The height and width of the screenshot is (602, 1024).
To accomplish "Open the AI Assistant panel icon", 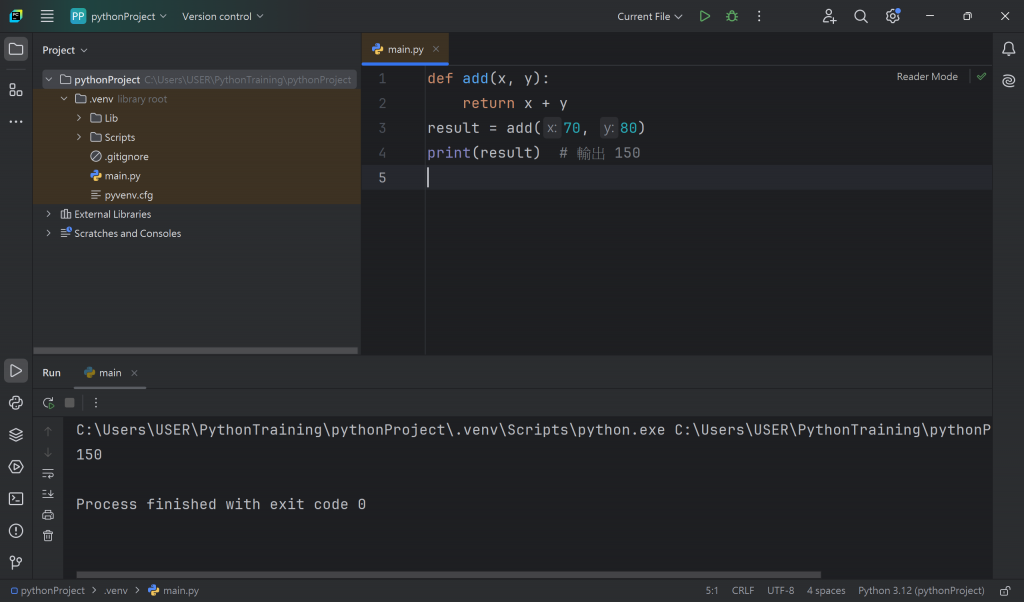I will click(x=1008, y=81).
